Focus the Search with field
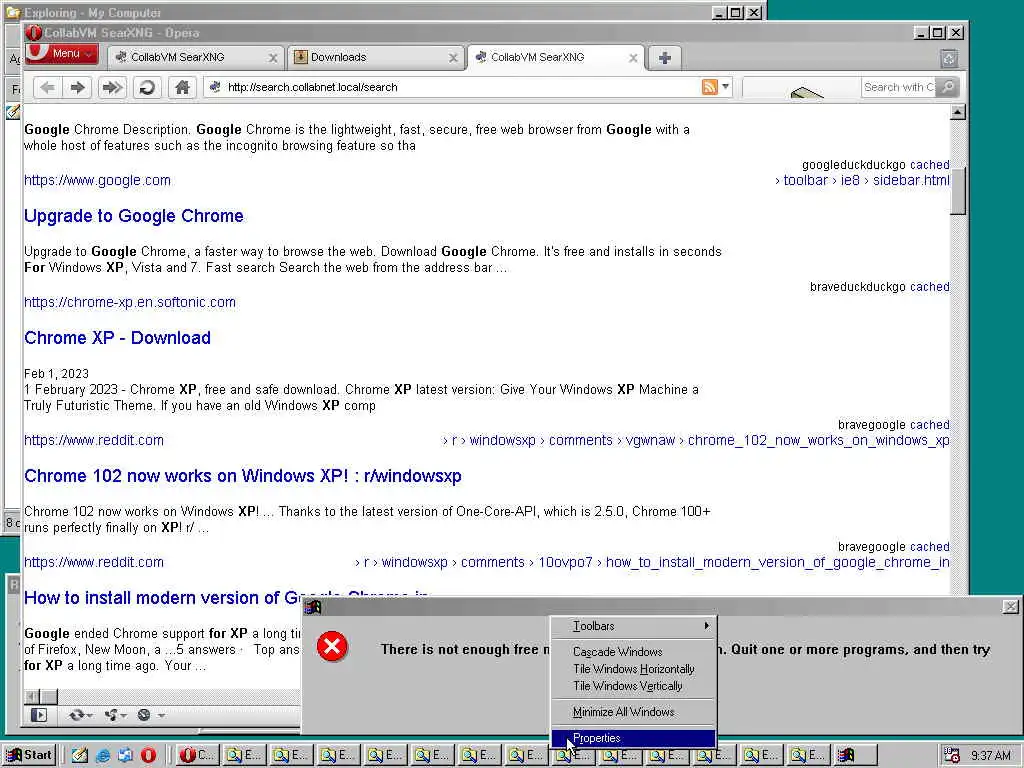This screenshot has width=1024, height=768. (x=899, y=87)
